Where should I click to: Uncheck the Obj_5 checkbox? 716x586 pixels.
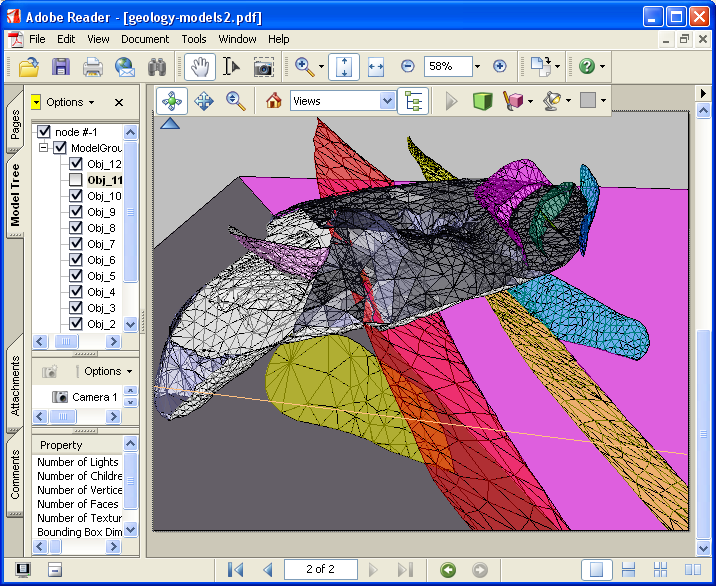coord(76,276)
